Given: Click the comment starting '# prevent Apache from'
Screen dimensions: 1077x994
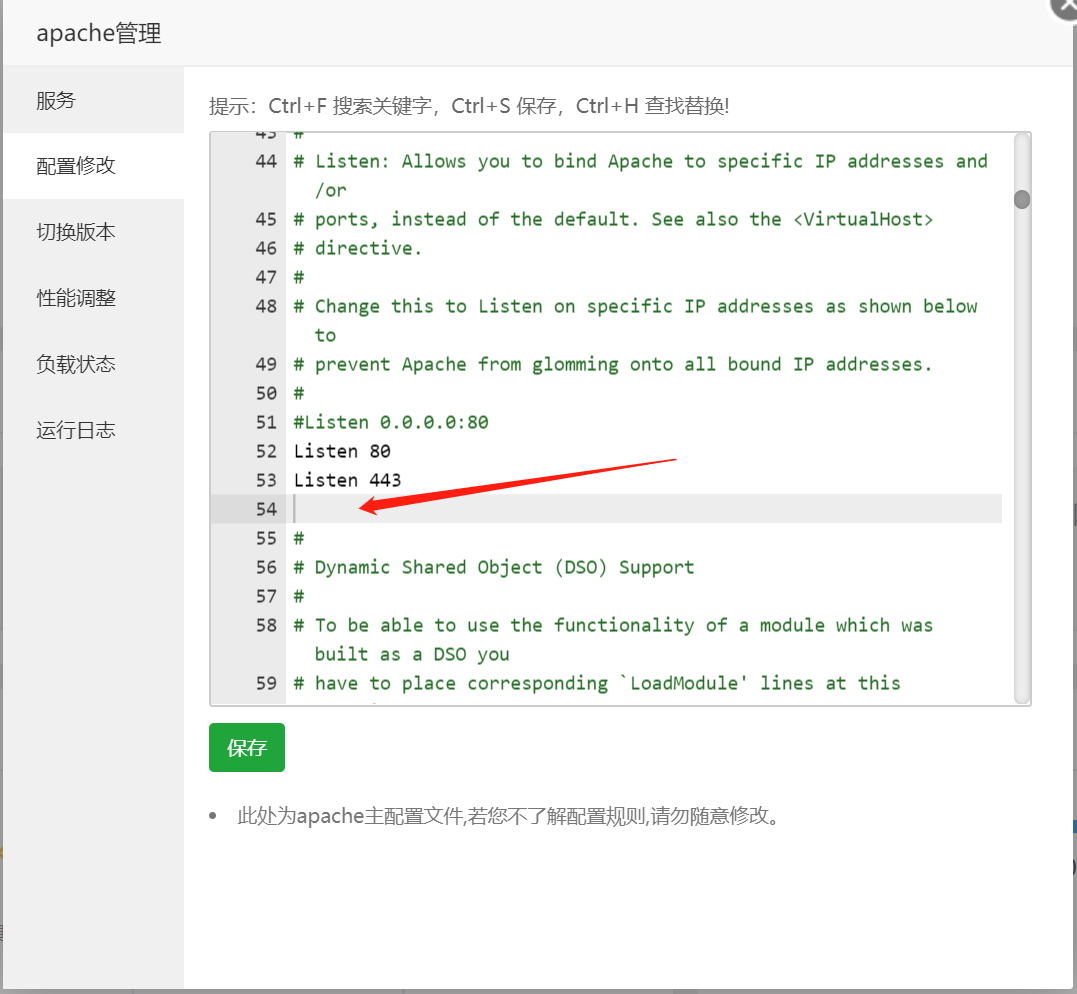Looking at the screenshot, I should (613, 364).
